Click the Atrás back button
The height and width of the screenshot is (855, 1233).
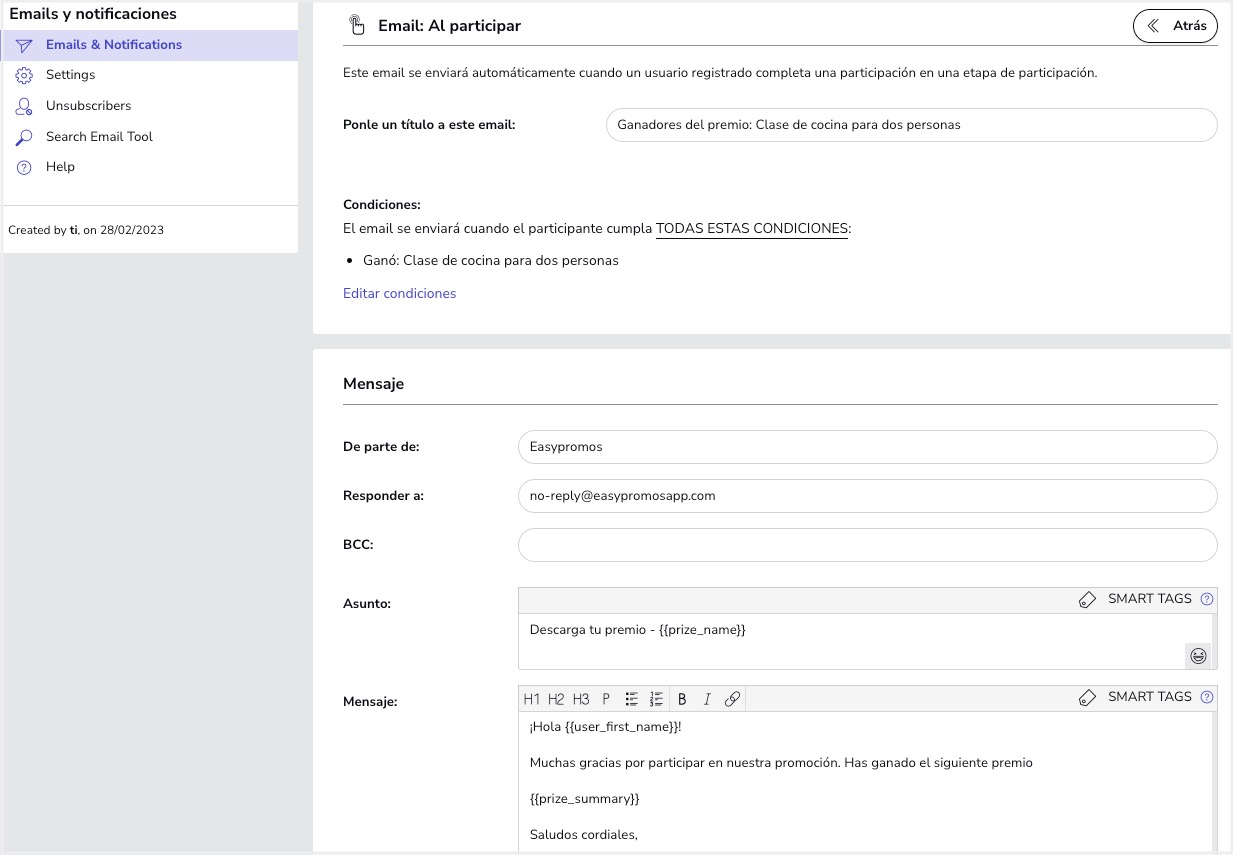pos(1175,26)
